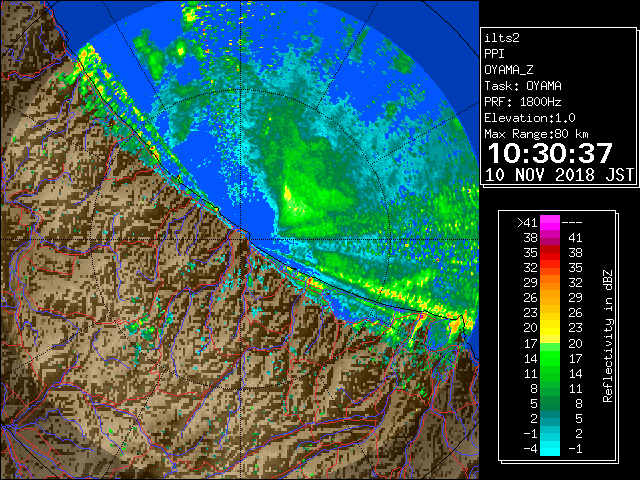
Task: Click the '-4' legend label at the bottom
Action: click(530, 449)
